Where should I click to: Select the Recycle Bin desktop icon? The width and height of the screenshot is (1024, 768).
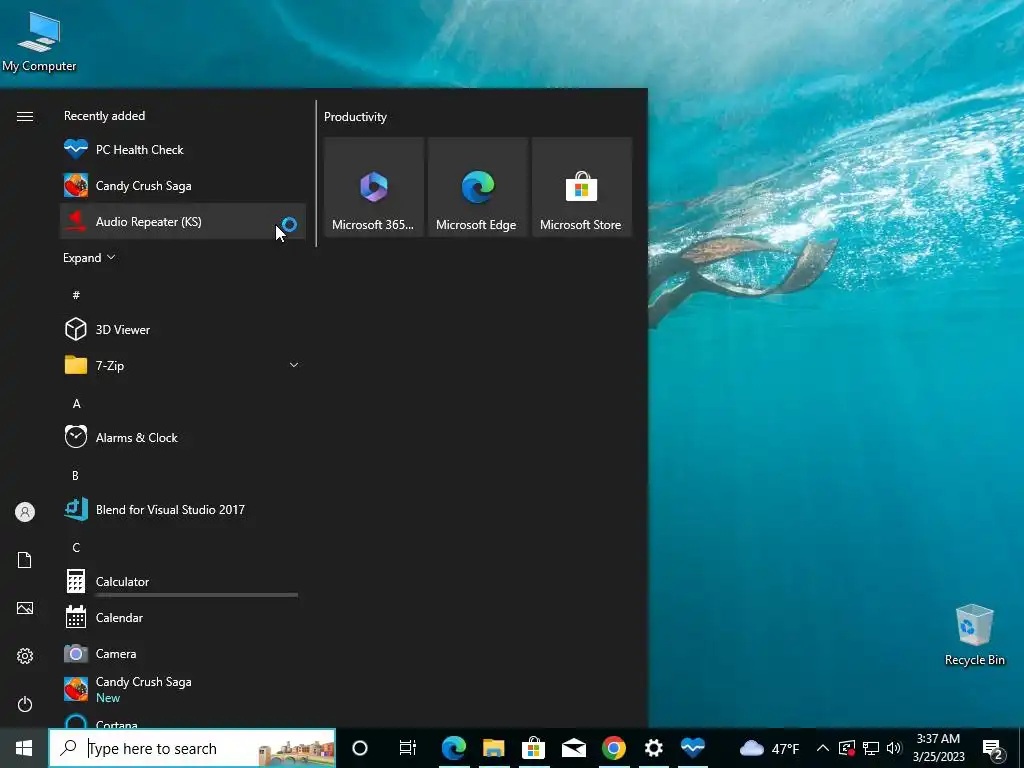pyautogui.click(x=974, y=634)
